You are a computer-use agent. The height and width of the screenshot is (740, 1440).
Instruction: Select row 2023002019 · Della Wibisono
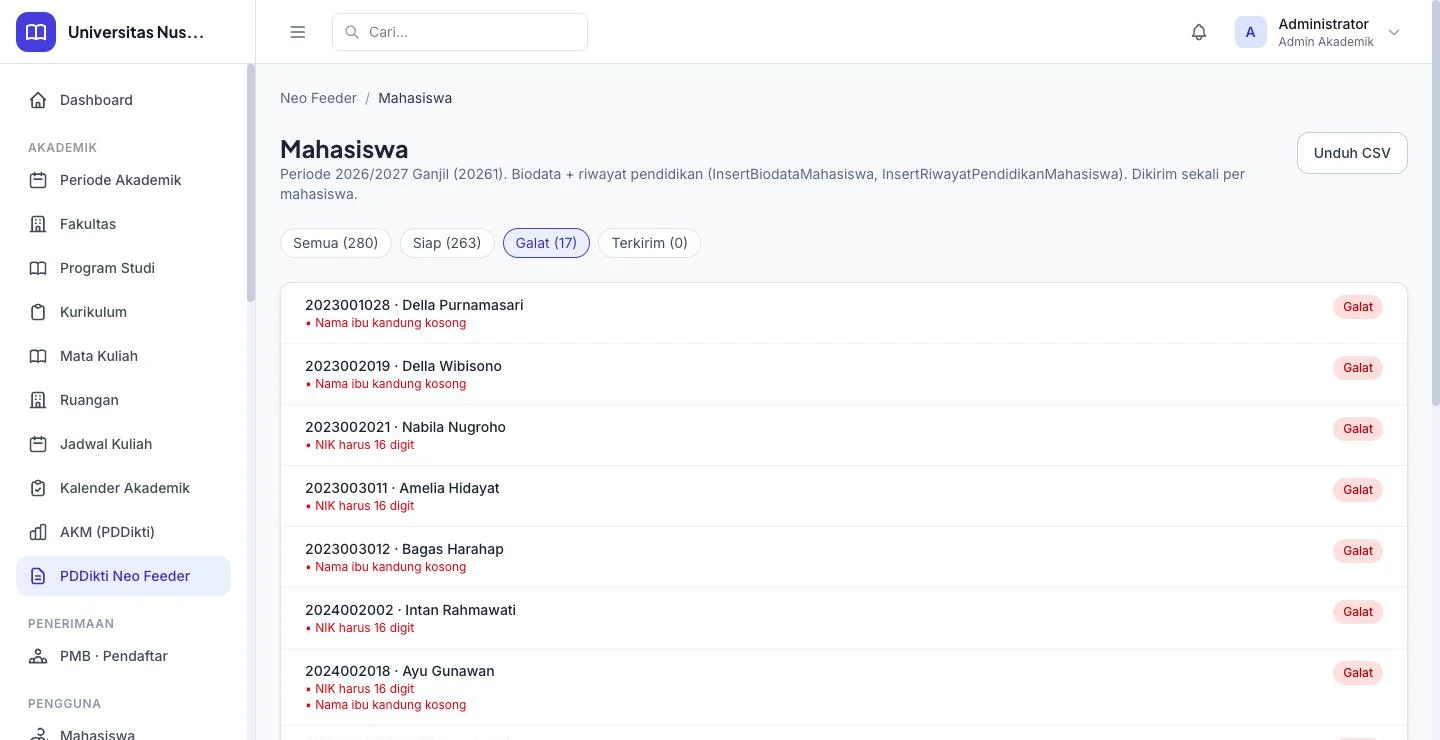844,374
